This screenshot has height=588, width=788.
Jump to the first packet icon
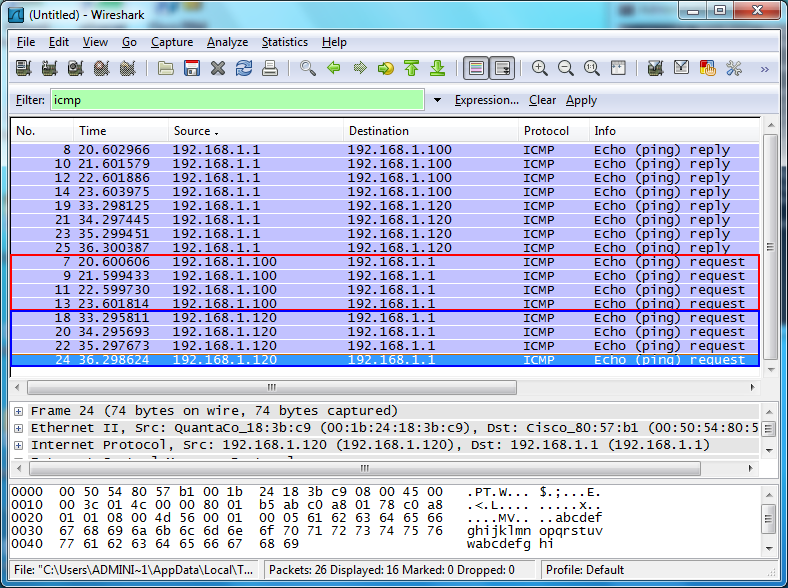click(x=412, y=68)
